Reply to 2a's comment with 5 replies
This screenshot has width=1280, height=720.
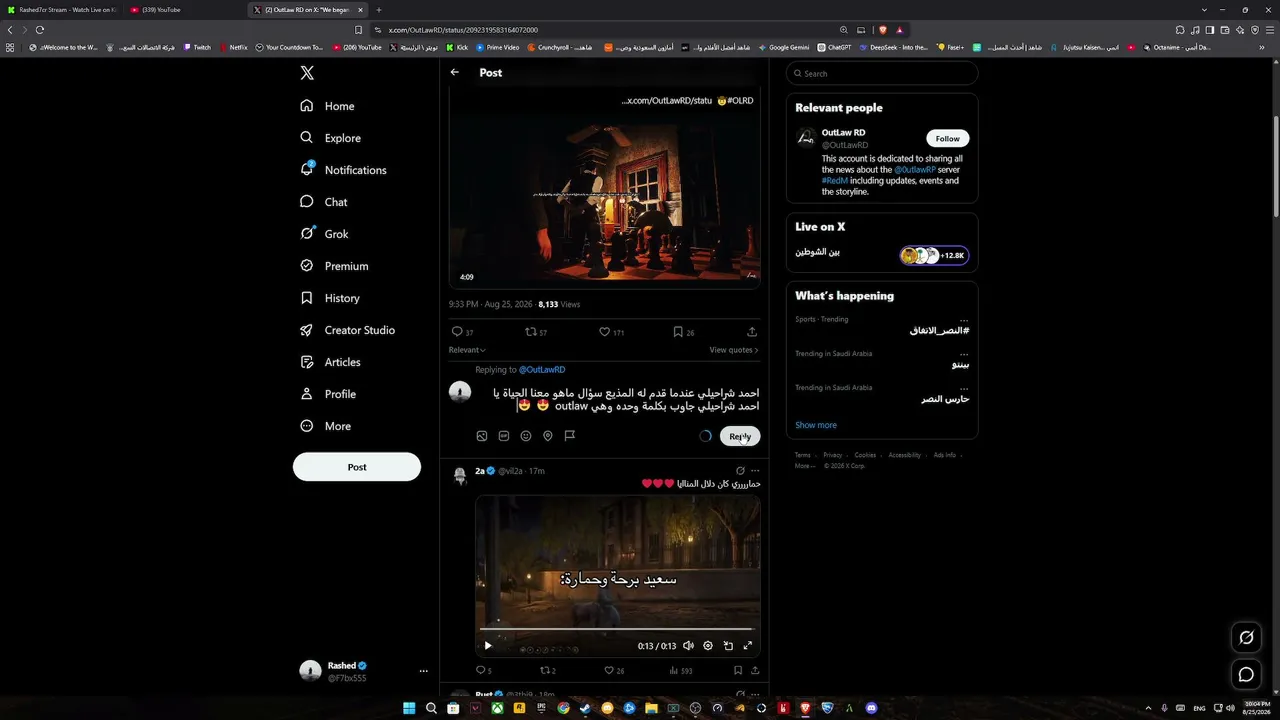point(483,671)
